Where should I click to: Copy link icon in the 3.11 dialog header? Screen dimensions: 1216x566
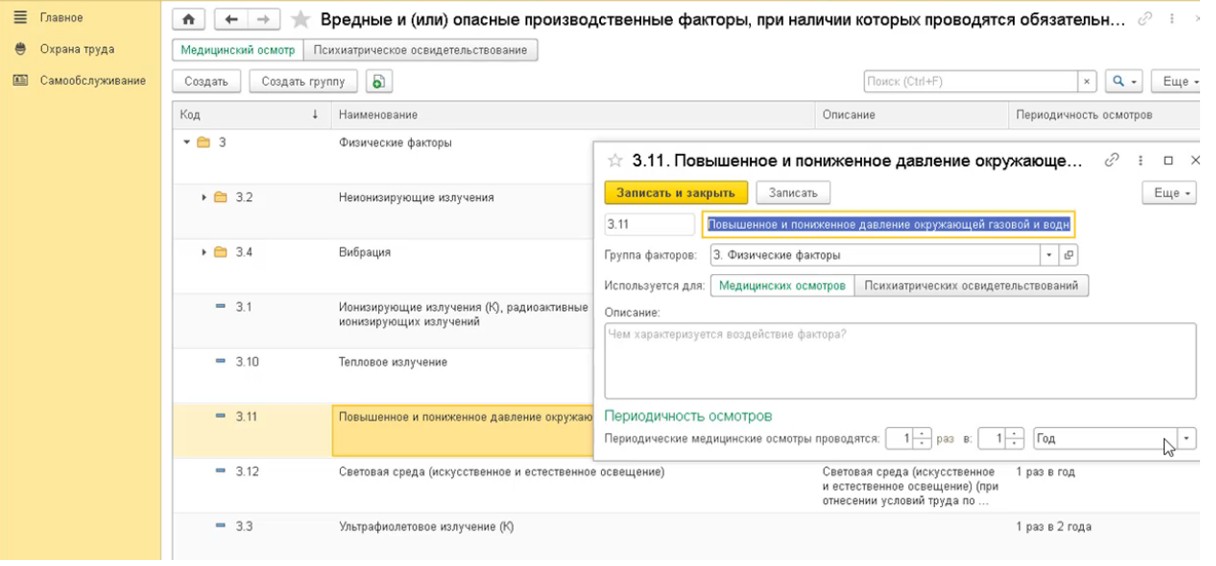1111,160
